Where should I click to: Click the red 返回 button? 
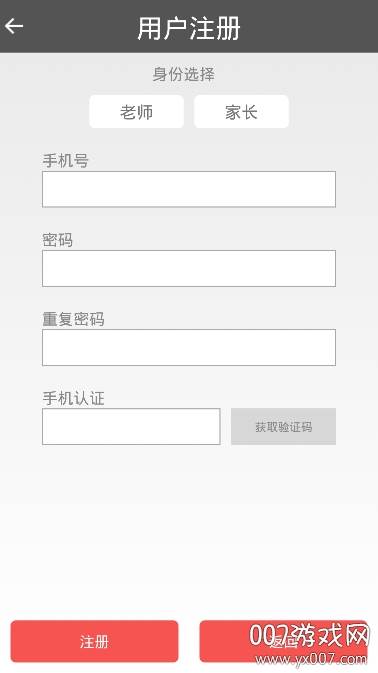point(283,641)
